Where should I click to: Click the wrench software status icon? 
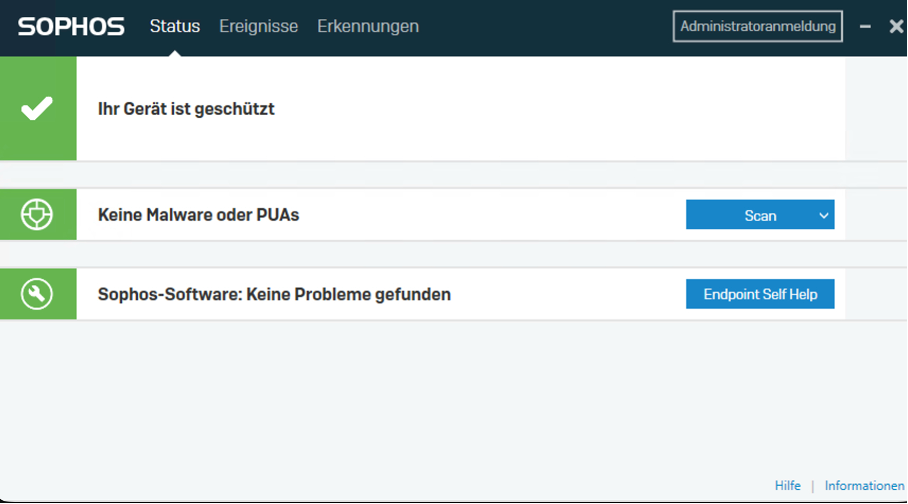pyautogui.click(x=38, y=294)
